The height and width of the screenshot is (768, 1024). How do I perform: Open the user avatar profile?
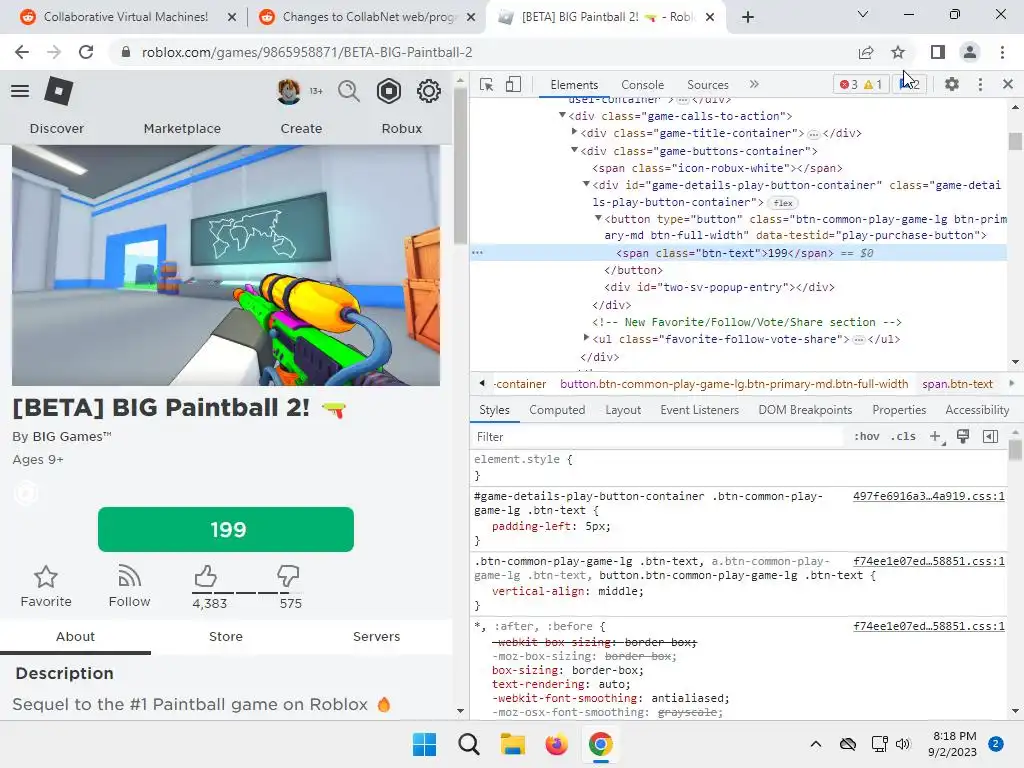289,91
